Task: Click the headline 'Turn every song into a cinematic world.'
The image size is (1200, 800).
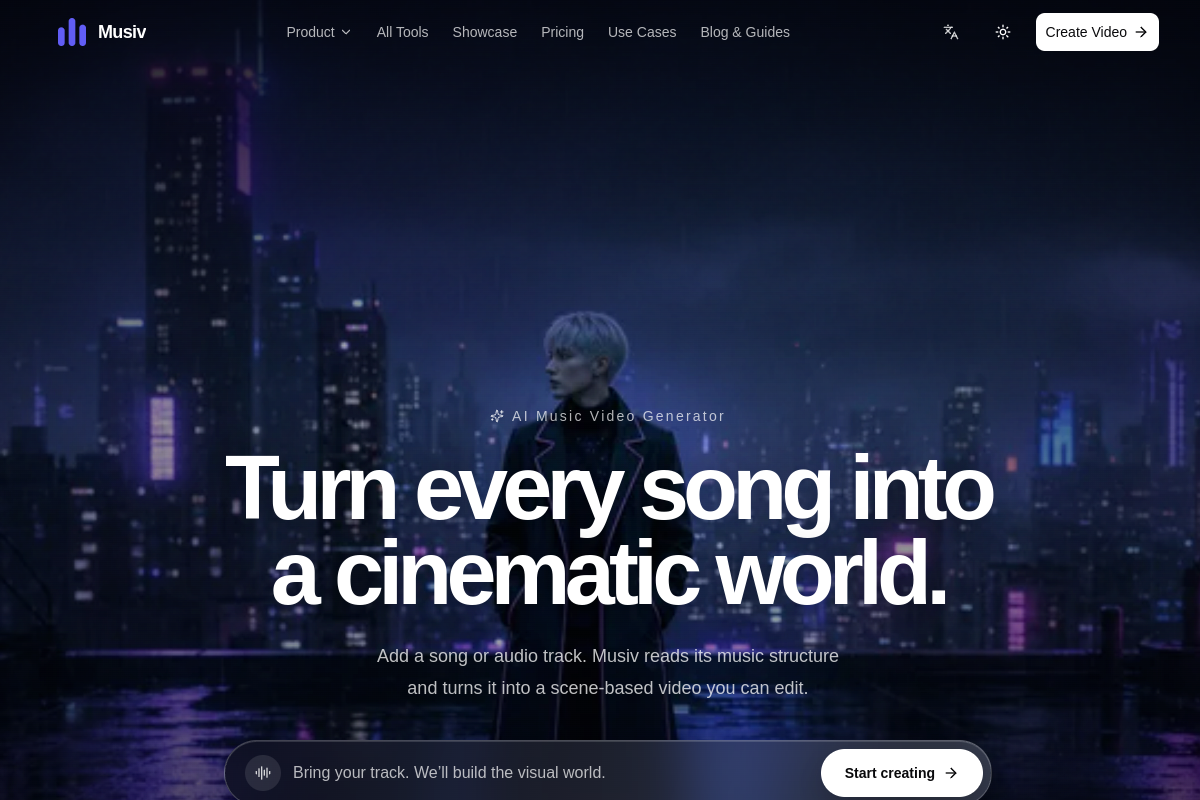Action: (x=609, y=530)
